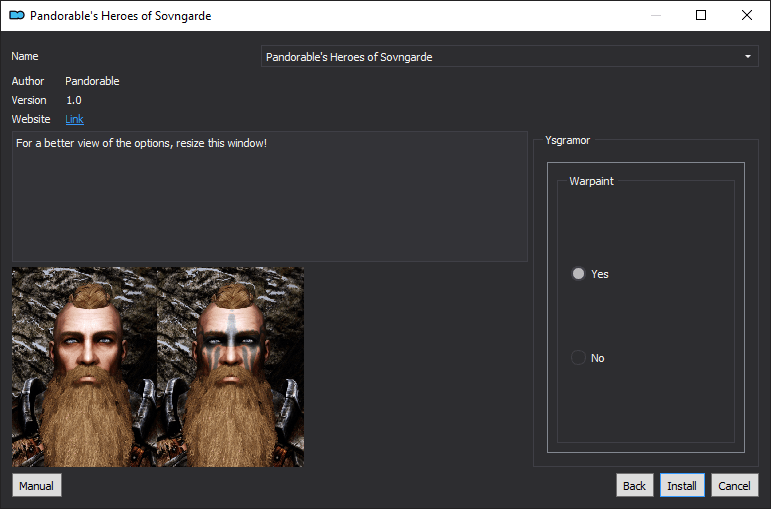Viewport: 771px width, 509px height.
Task: Go Back to the previous installer page
Action: point(634,485)
